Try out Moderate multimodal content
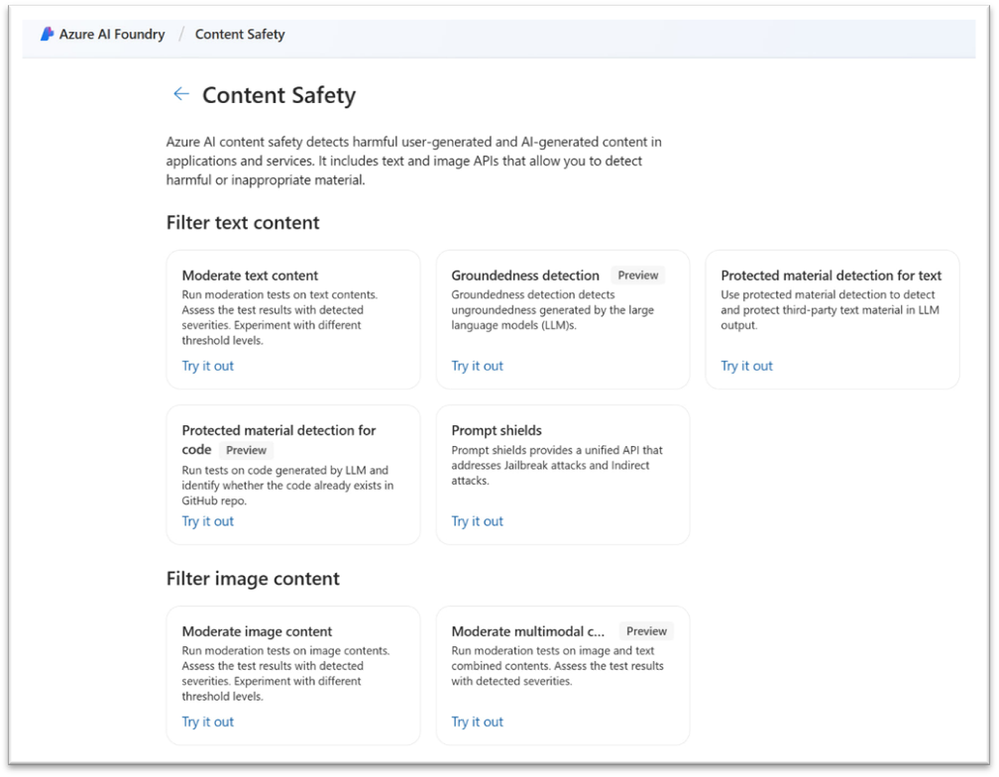999x777 pixels. tap(477, 722)
